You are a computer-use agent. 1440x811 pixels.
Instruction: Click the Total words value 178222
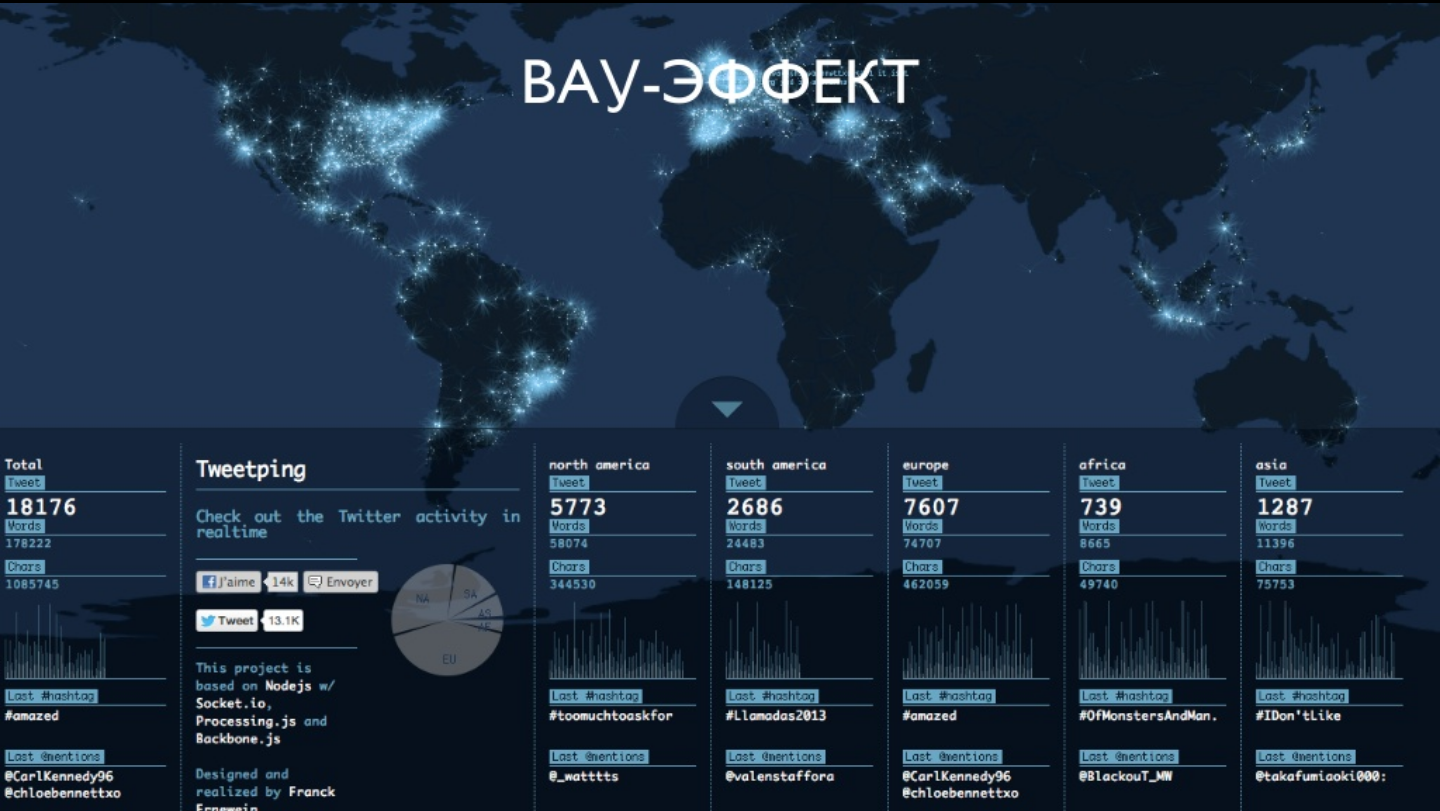29,544
